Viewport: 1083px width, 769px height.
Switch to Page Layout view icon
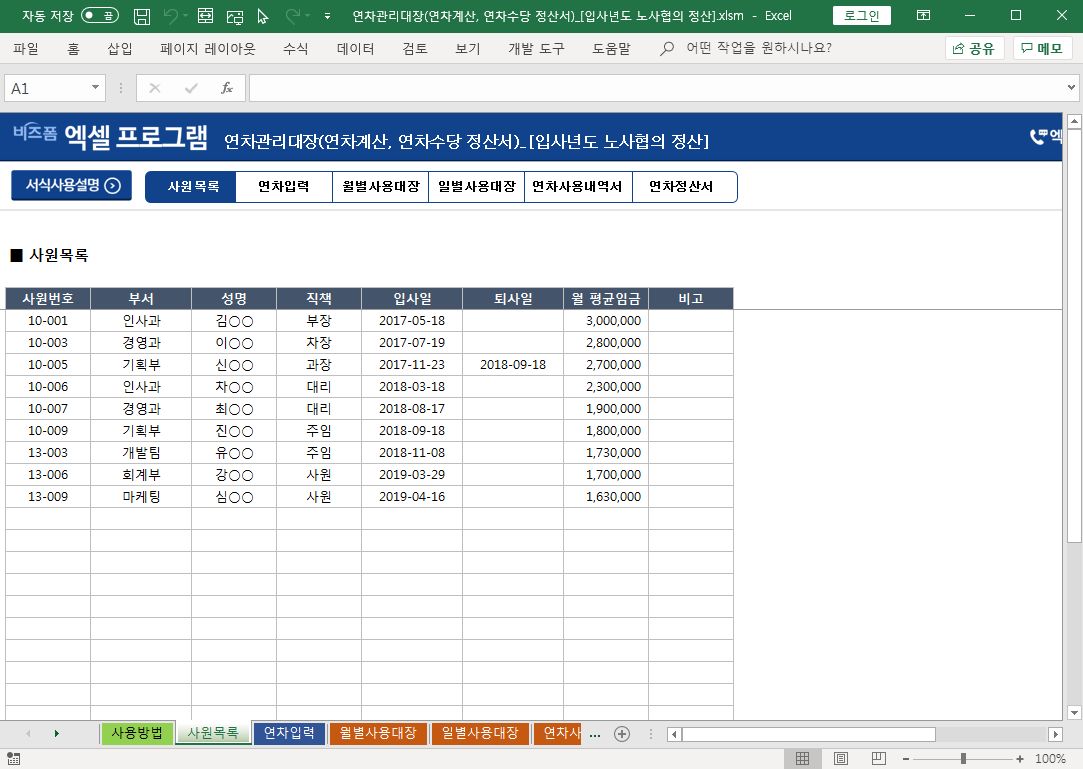point(841,759)
